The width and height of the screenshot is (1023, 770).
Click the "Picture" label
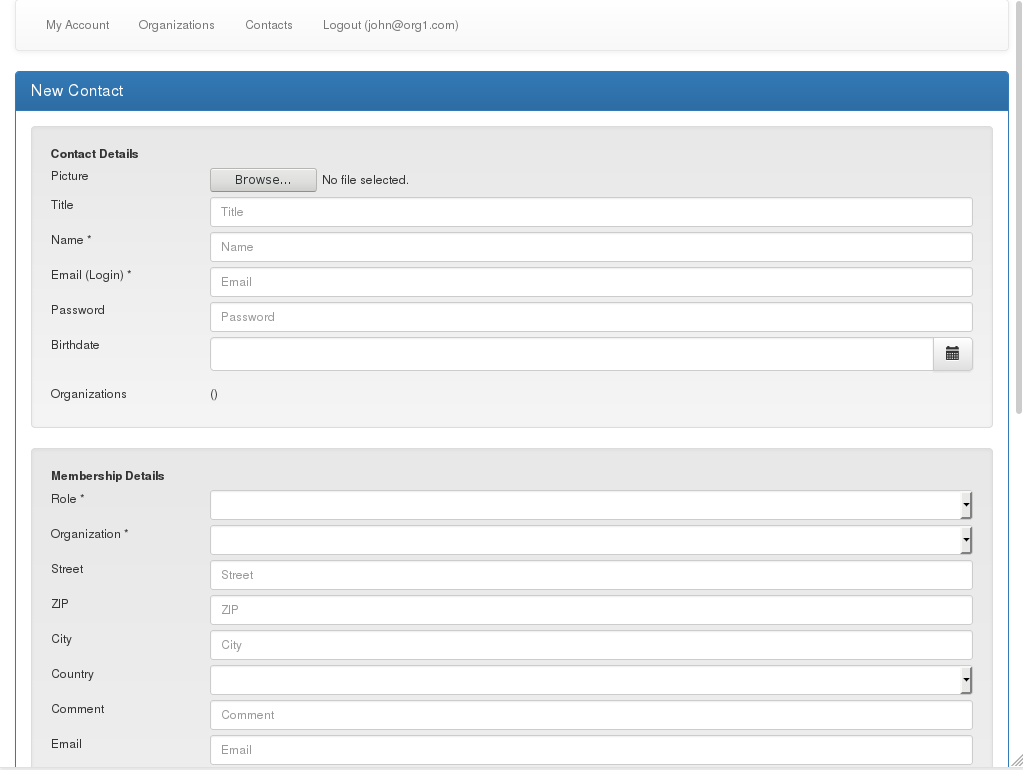[70, 176]
